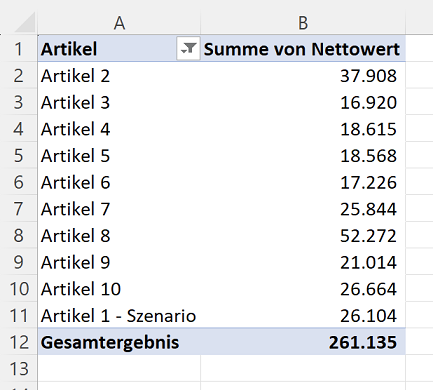The height and width of the screenshot is (390, 433).
Task: Select the Summe von Nettowert header cell
Action: pyautogui.click(x=303, y=49)
